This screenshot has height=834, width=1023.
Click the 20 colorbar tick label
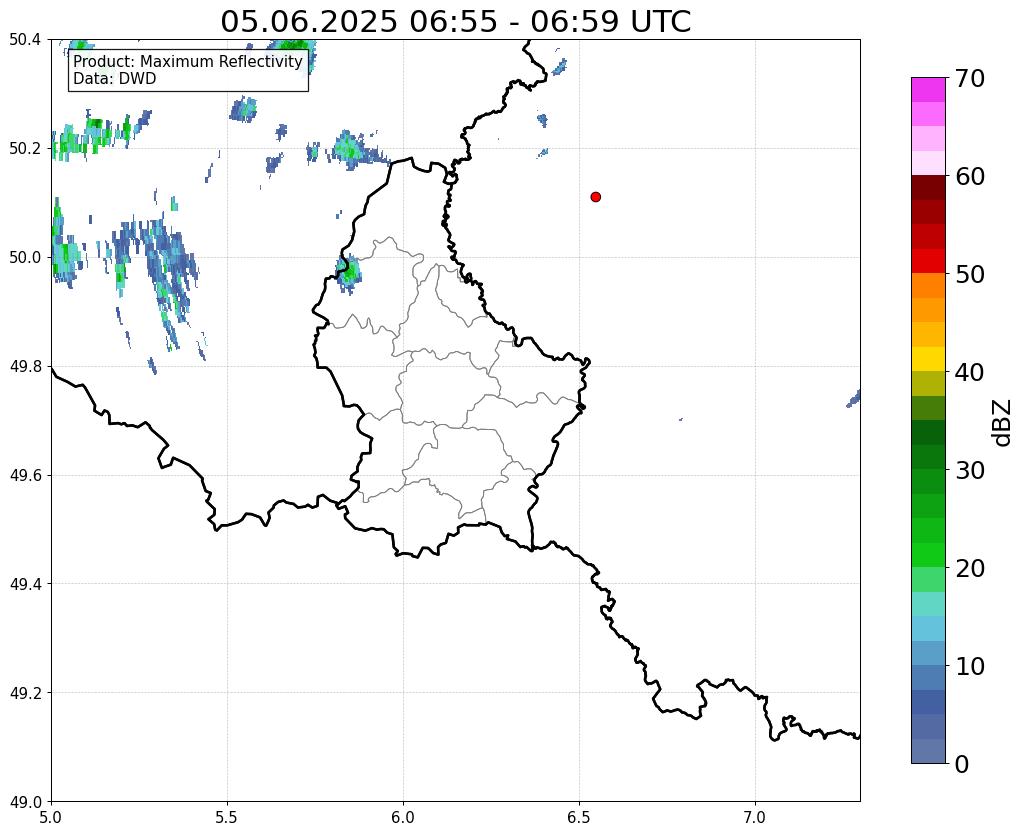pos(970,568)
